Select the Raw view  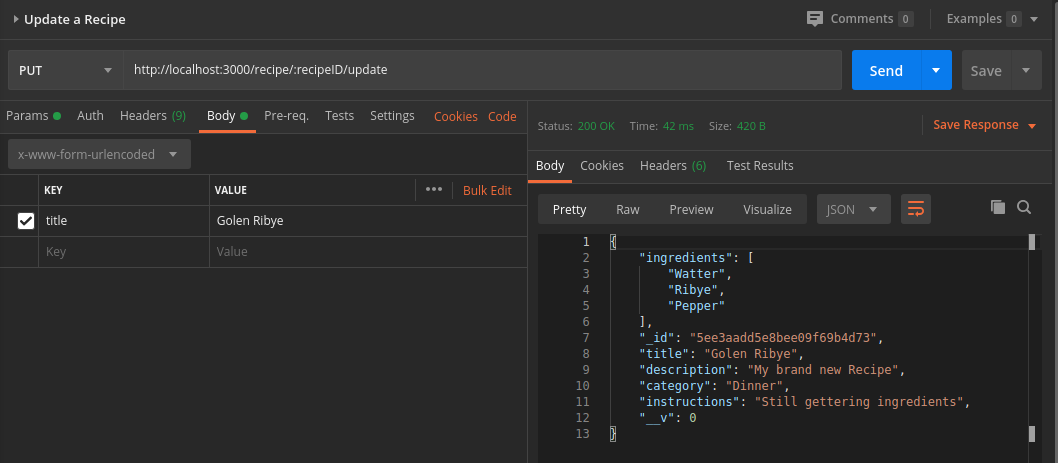coord(628,209)
